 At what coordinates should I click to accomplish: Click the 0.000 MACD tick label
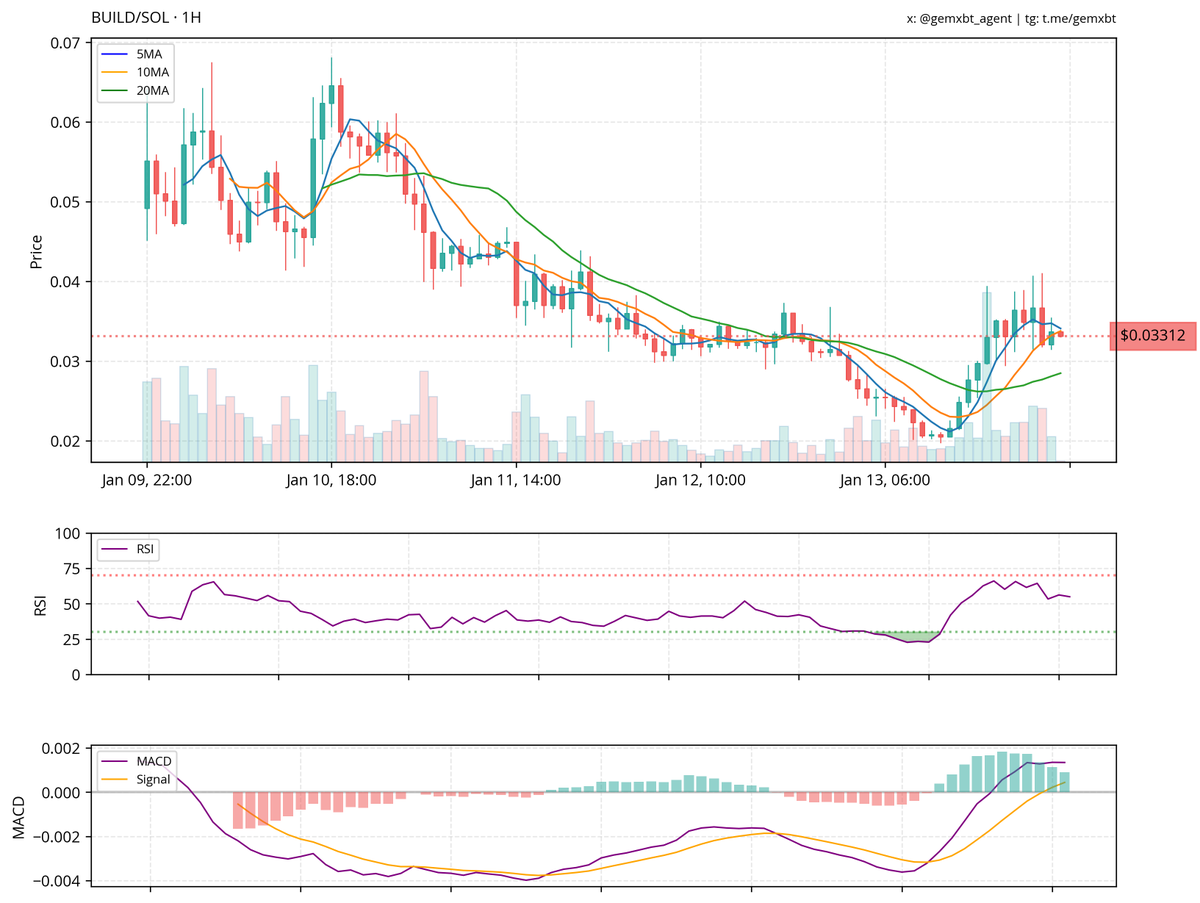click(62, 793)
